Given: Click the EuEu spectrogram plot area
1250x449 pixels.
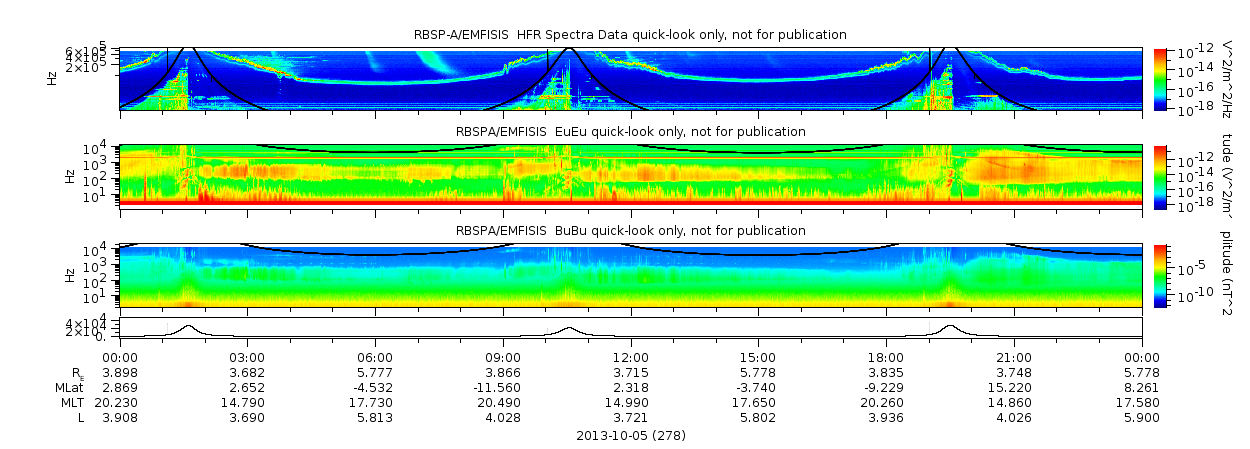Looking at the screenshot, I should [x=631, y=175].
